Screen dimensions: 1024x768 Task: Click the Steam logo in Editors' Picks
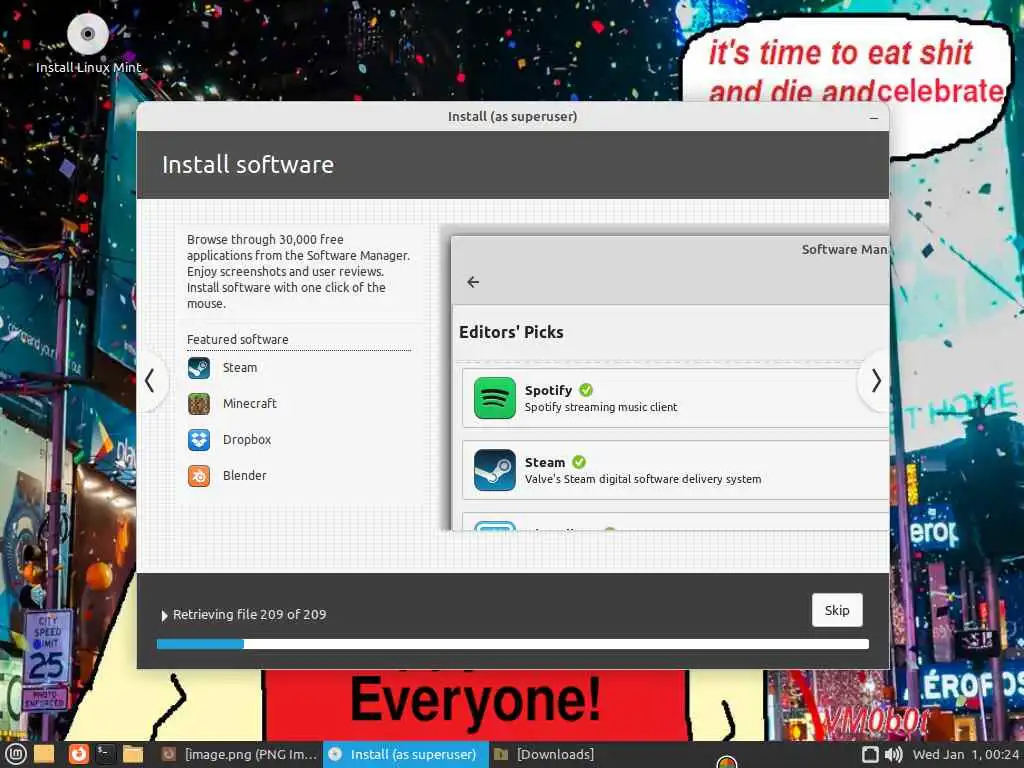point(494,470)
